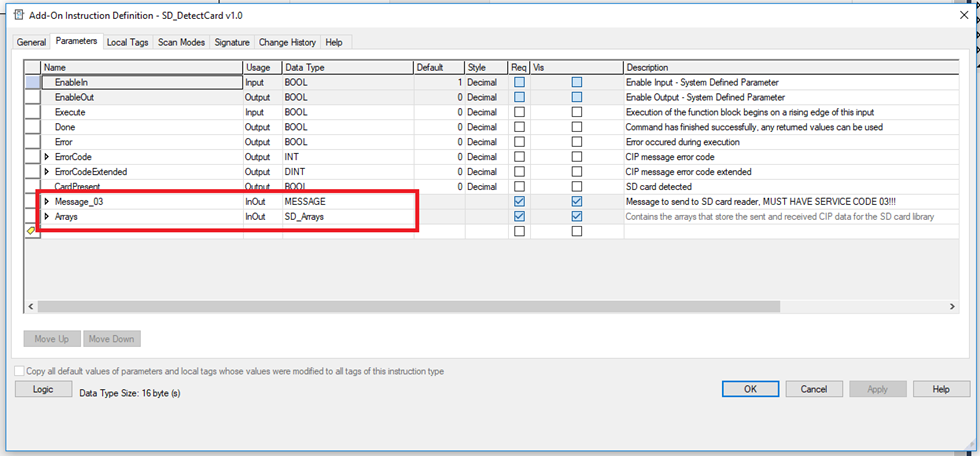Toggle Vis checkbox for Arrays parameter

(x=576, y=217)
